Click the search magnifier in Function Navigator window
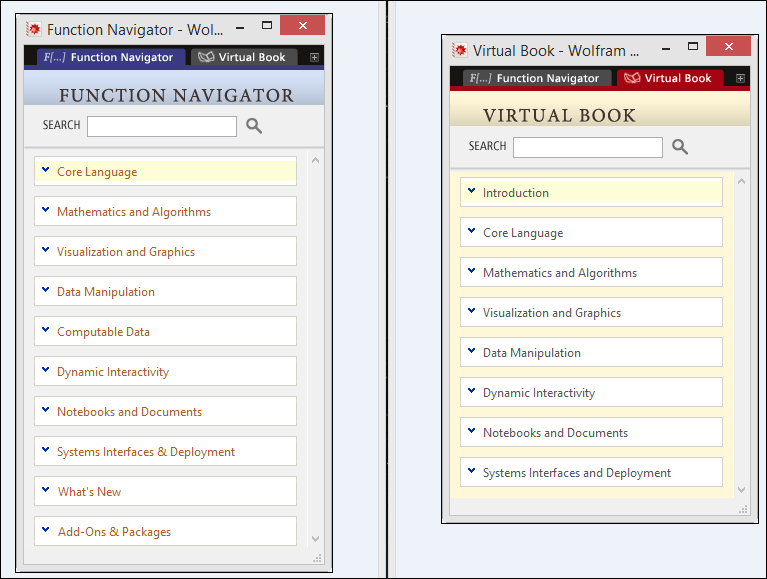This screenshot has width=767, height=579. pos(254,126)
